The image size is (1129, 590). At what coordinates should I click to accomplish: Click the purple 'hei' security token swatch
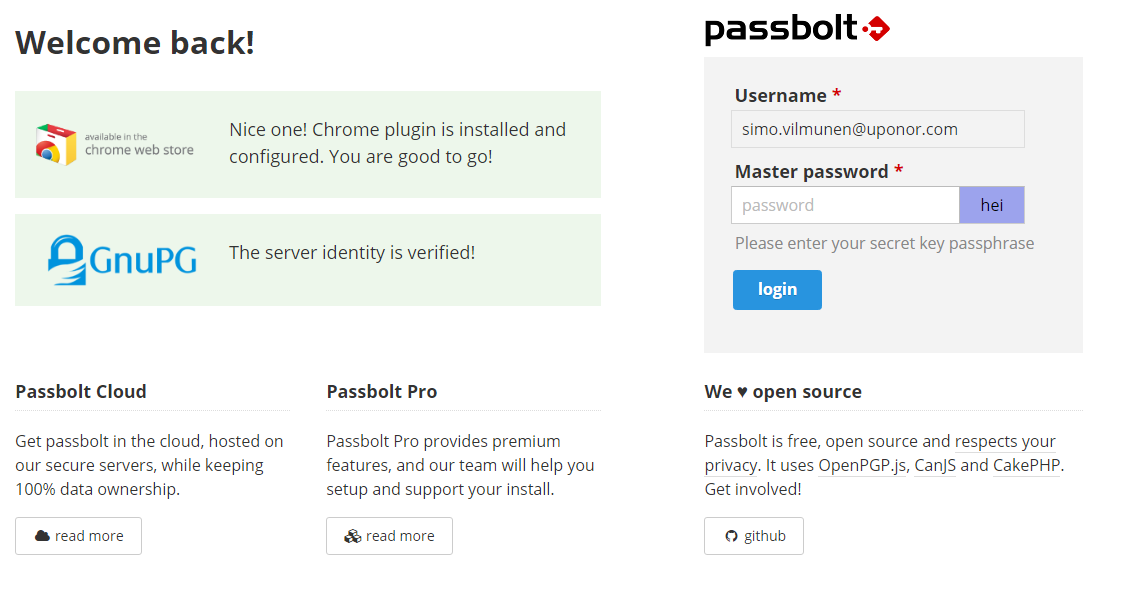click(991, 205)
